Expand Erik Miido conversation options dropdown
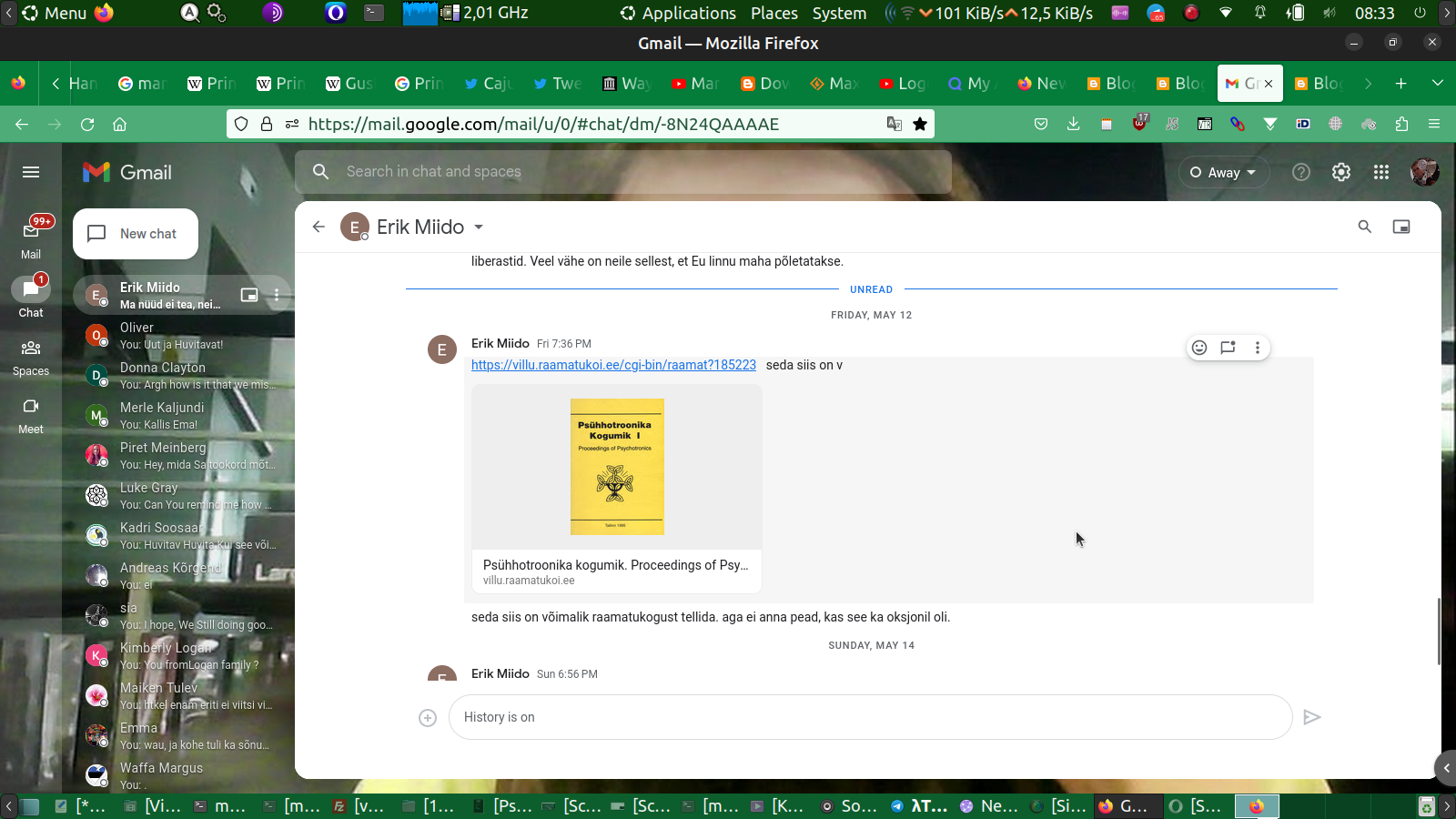The width and height of the screenshot is (1456, 819). [479, 227]
